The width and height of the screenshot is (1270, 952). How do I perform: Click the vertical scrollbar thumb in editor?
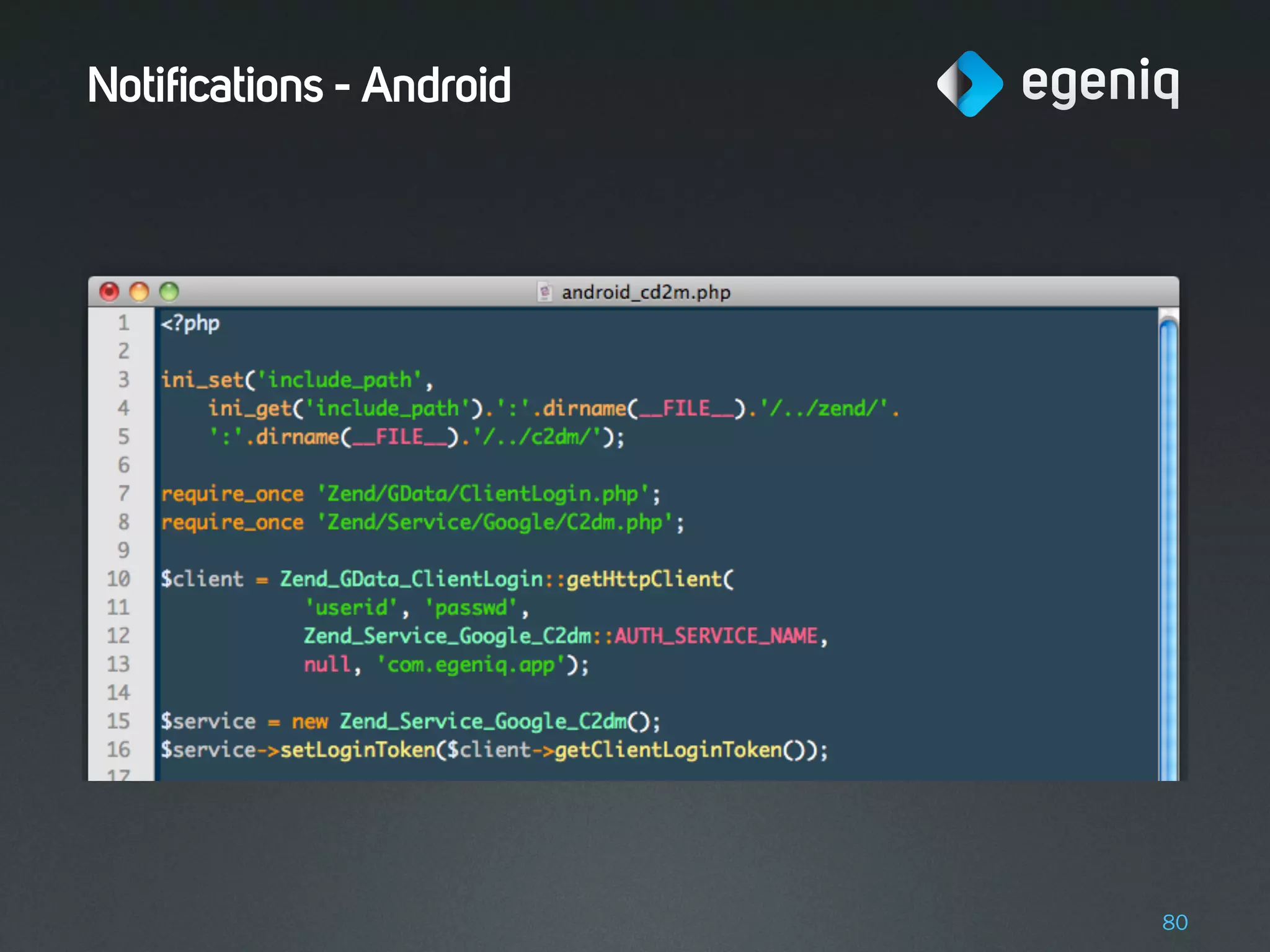point(1168,549)
